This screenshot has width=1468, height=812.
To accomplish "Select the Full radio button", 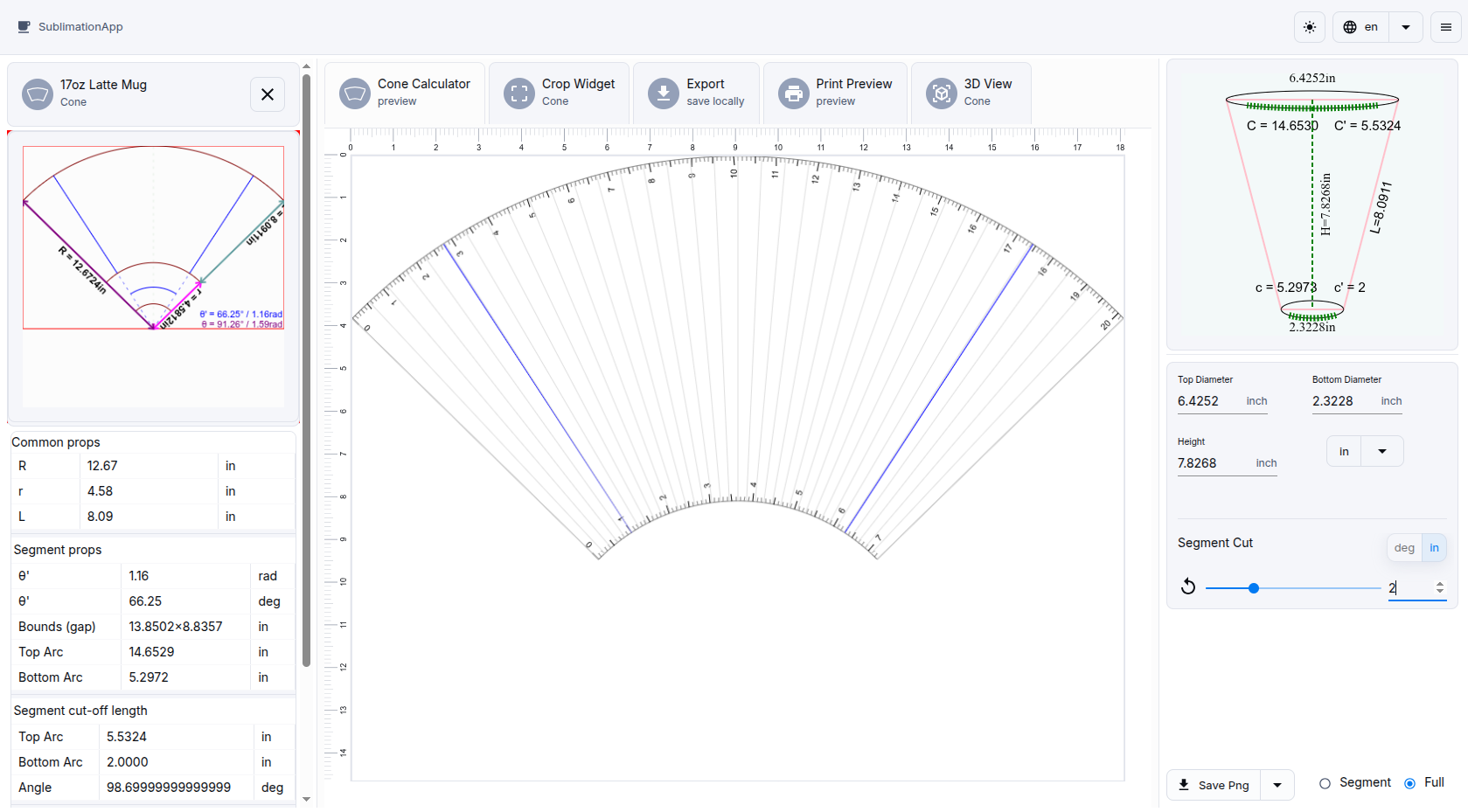I will click(x=1409, y=783).
